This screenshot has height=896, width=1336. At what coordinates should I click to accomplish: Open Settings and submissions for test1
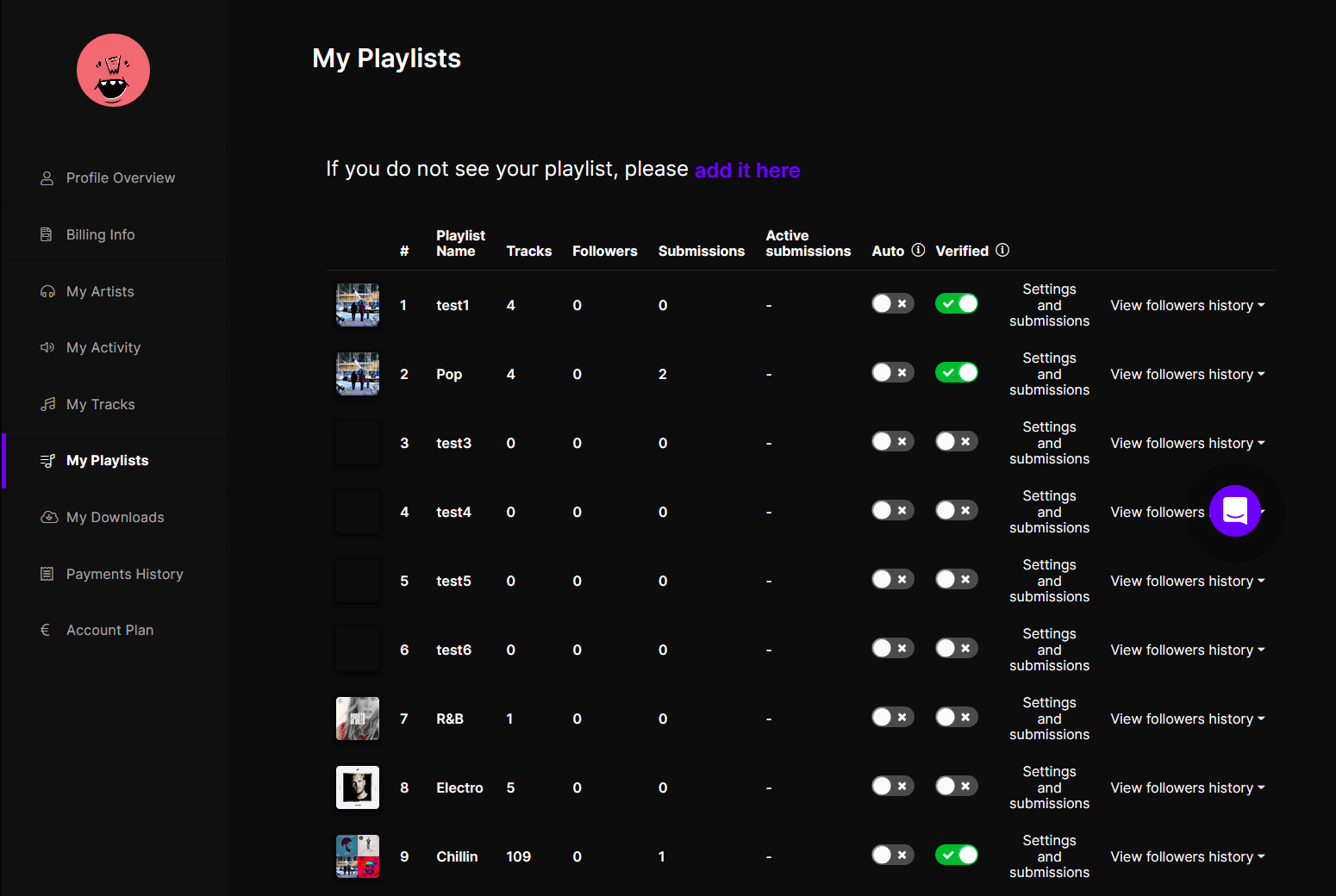(x=1049, y=305)
